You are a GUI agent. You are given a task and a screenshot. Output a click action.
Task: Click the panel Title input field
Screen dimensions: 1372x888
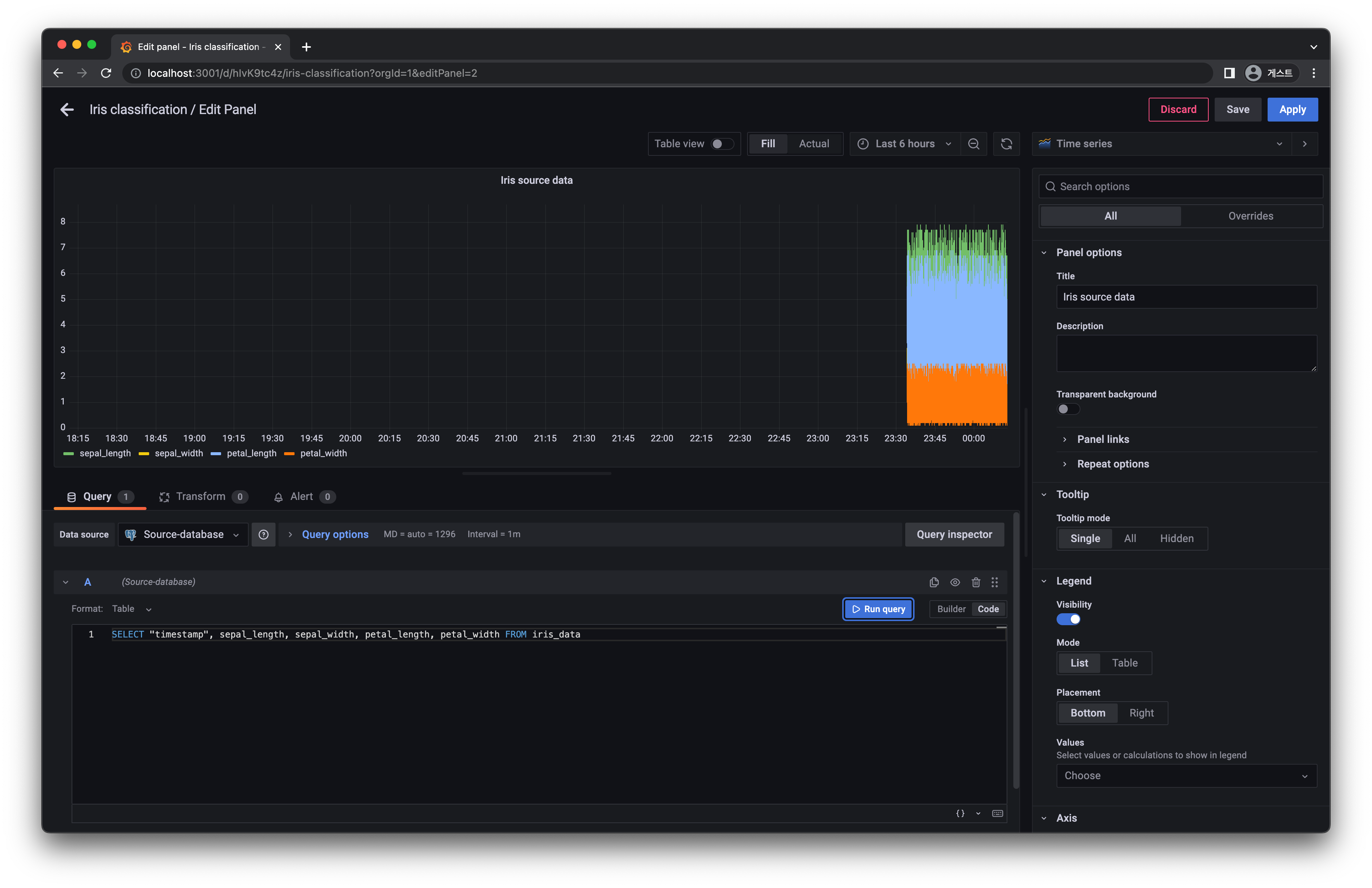click(1186, 297)
